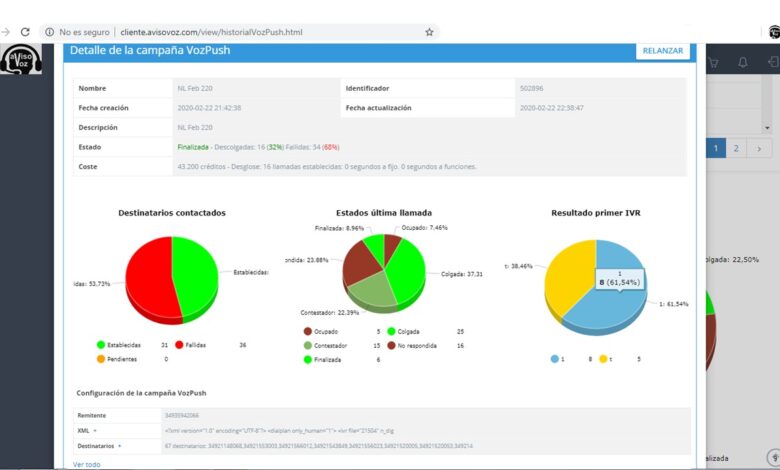Expand the Destinatarios row indicator
Screen dimensions: 780x470
pos(119,446)
